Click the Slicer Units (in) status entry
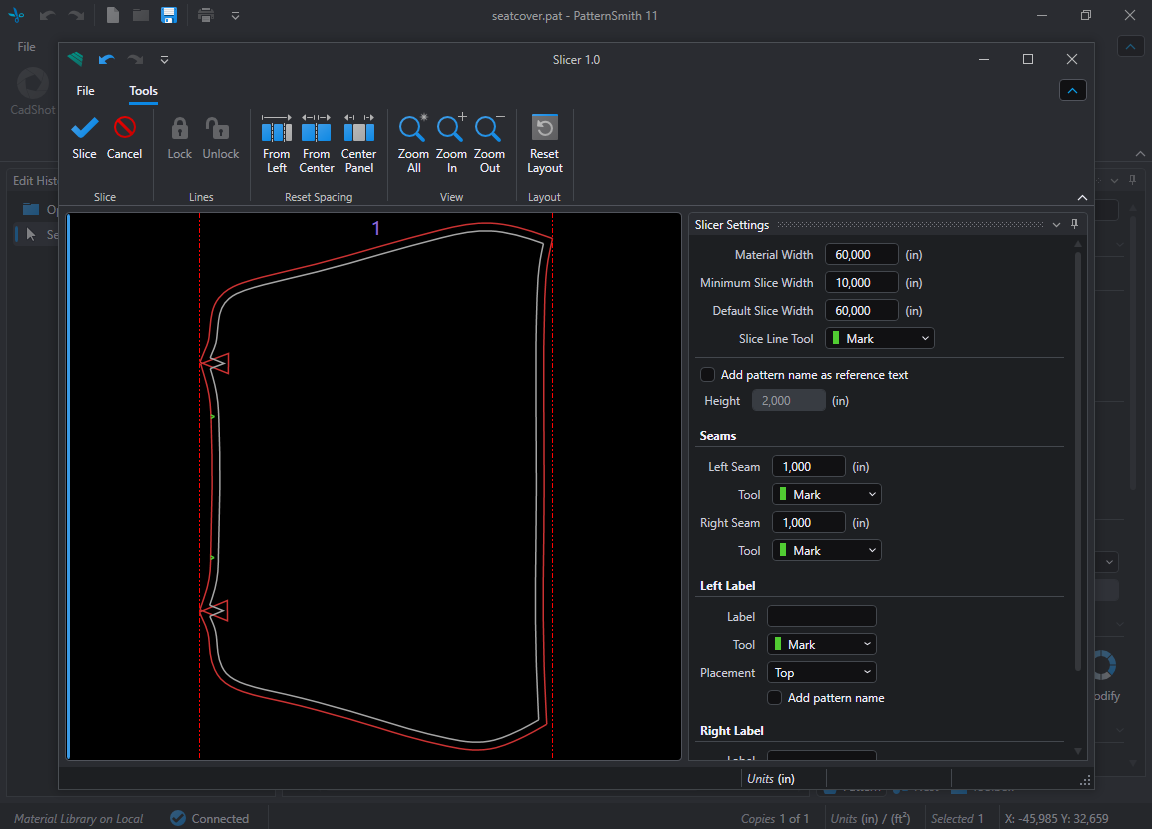Image resolution: width=1152 pixels, height=829 pixels. (x=771, y=778)
